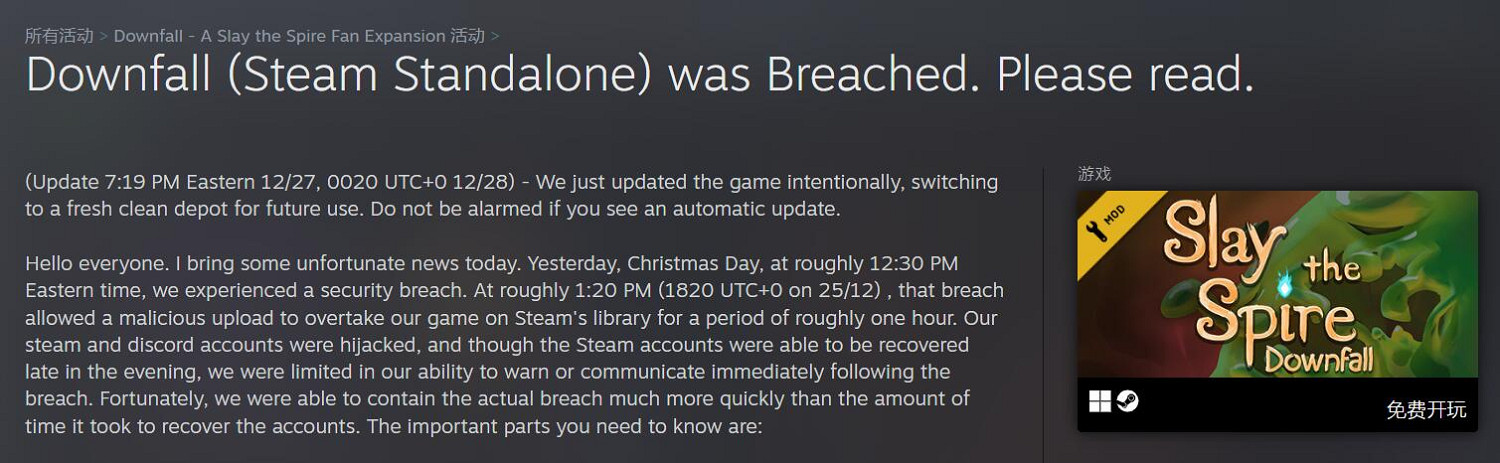Click the '0020 UTC+0 12/28' timestamp text
The image size is (1500, 463).
[x=419, y=182]
